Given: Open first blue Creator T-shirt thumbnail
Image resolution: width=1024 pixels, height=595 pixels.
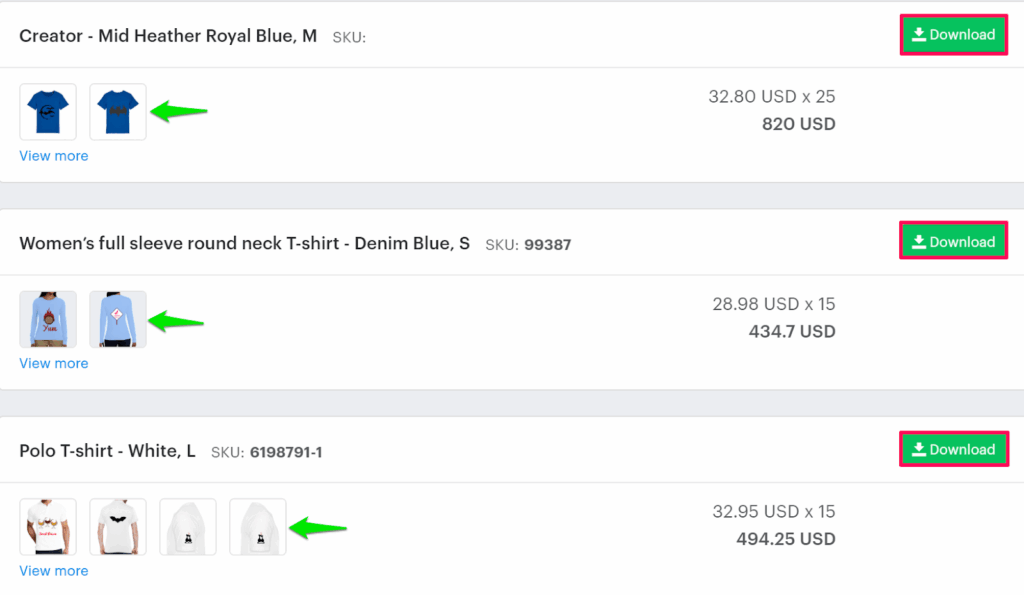Looking at the screenshot, I should coord(48,112).
